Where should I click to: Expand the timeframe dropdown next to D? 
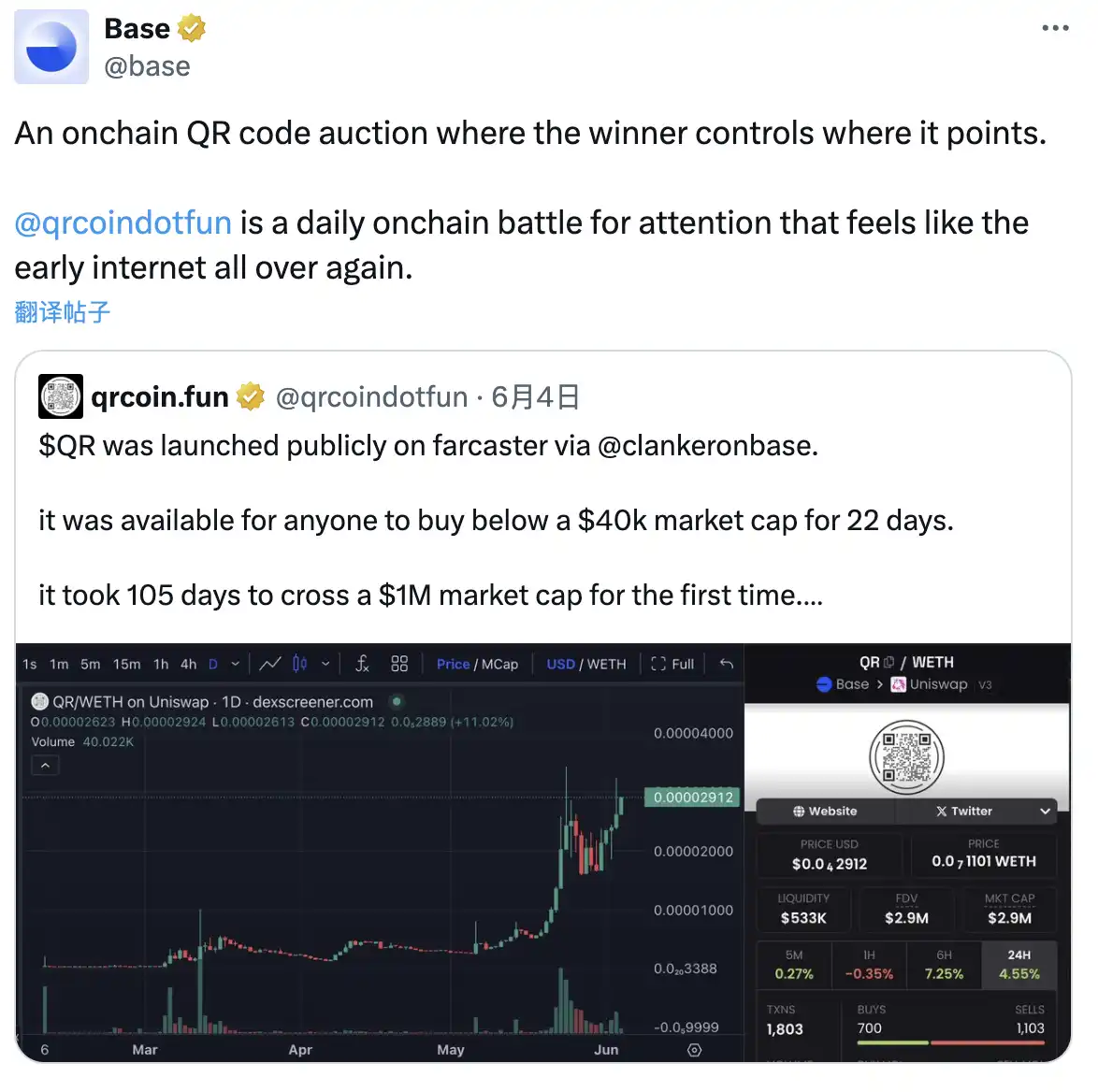click(236, 664)
